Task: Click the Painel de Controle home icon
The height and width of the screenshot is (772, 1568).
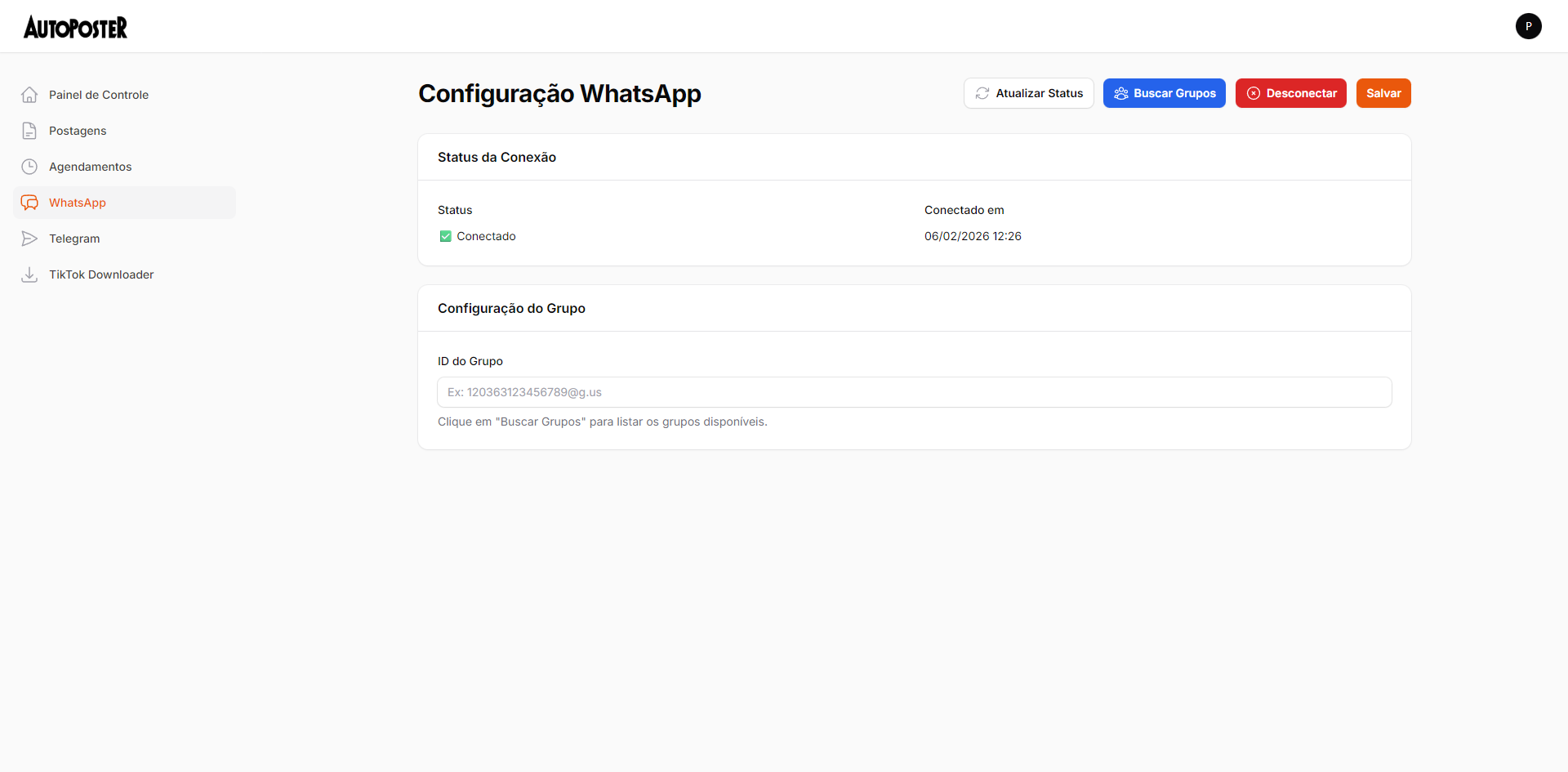Action: click(x=29, y=94)
